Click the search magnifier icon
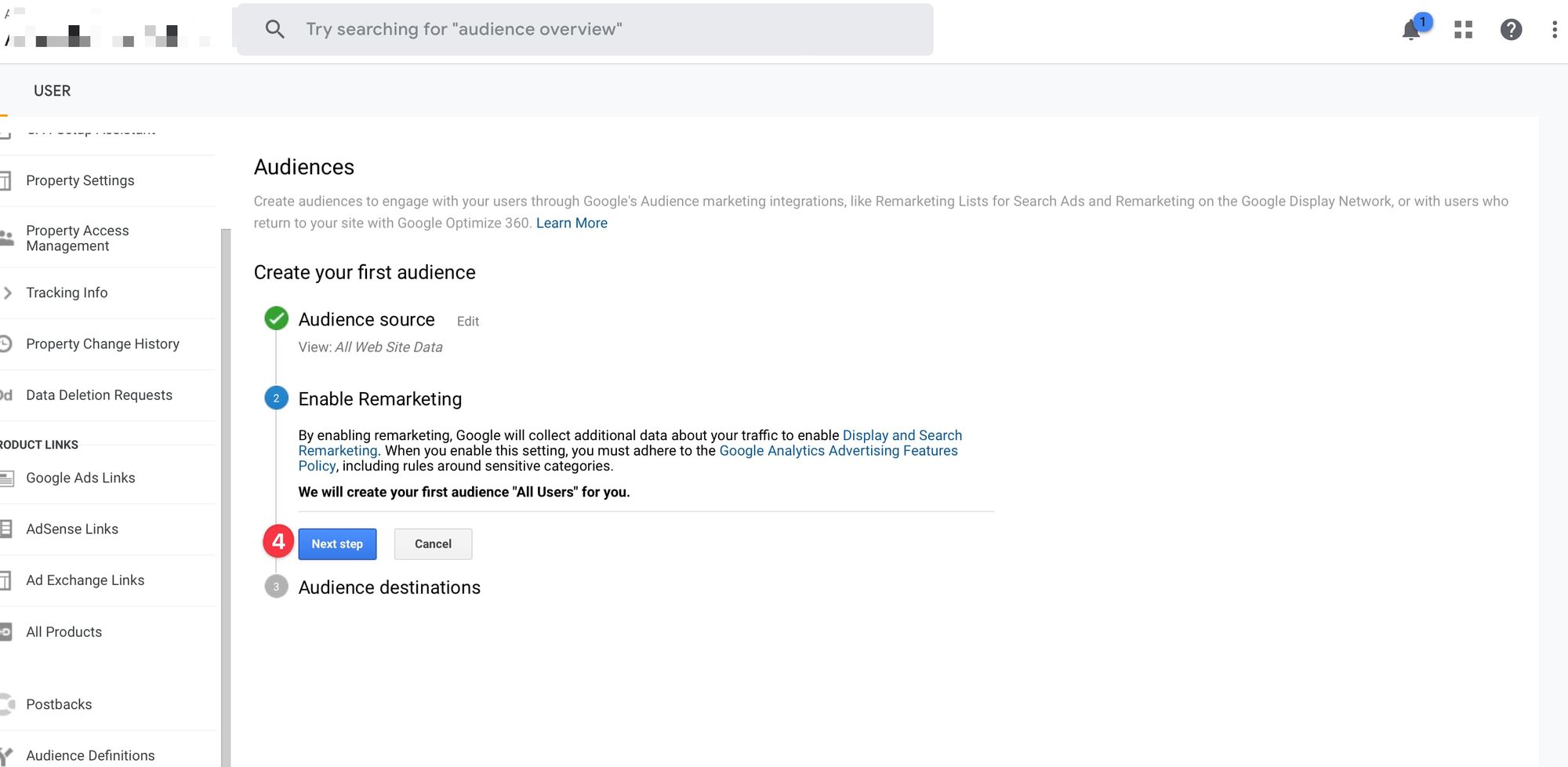This screenshot has height=767, width=1568. pyautogui.click(x=274, y=30)
